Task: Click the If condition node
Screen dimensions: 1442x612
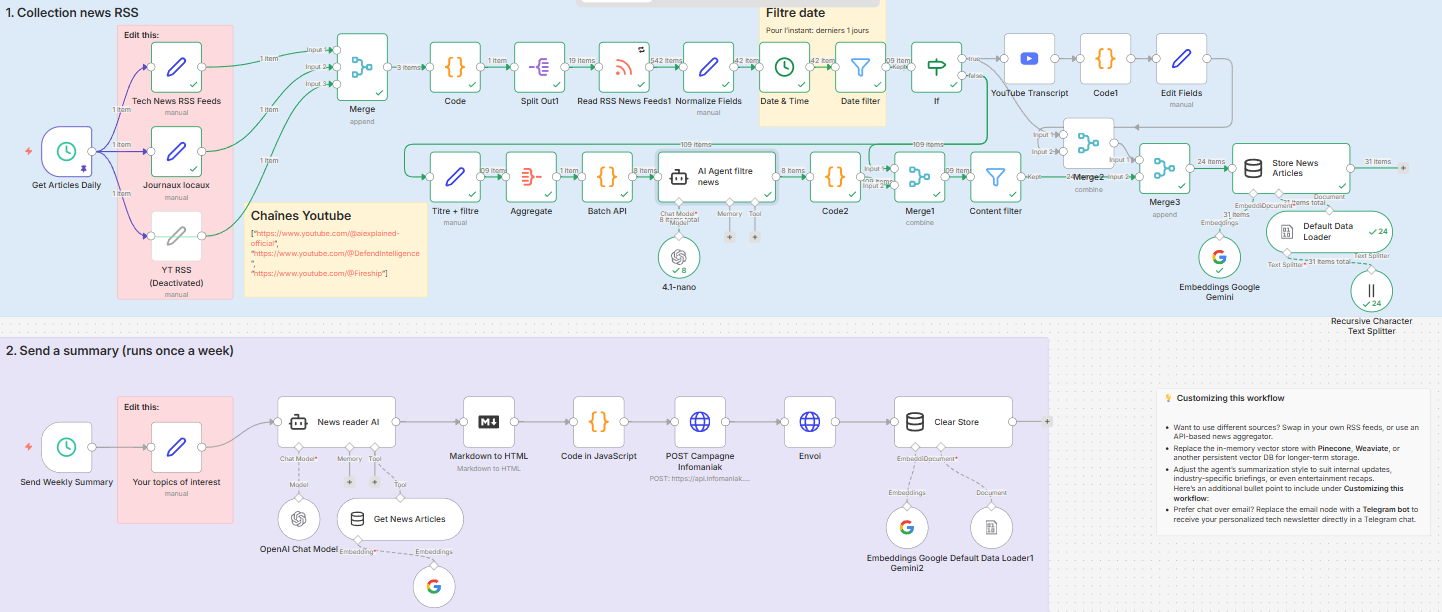Action: [x=936, y=67]
